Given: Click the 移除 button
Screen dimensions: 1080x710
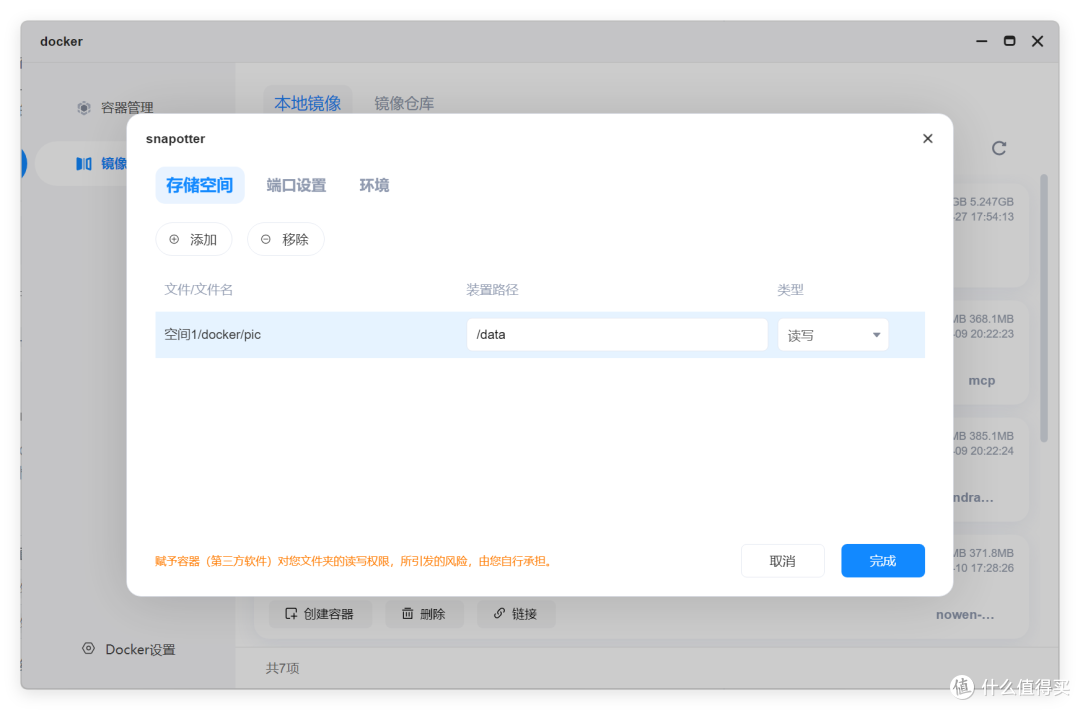Looking at the screenshot, I should coord(285,239).
